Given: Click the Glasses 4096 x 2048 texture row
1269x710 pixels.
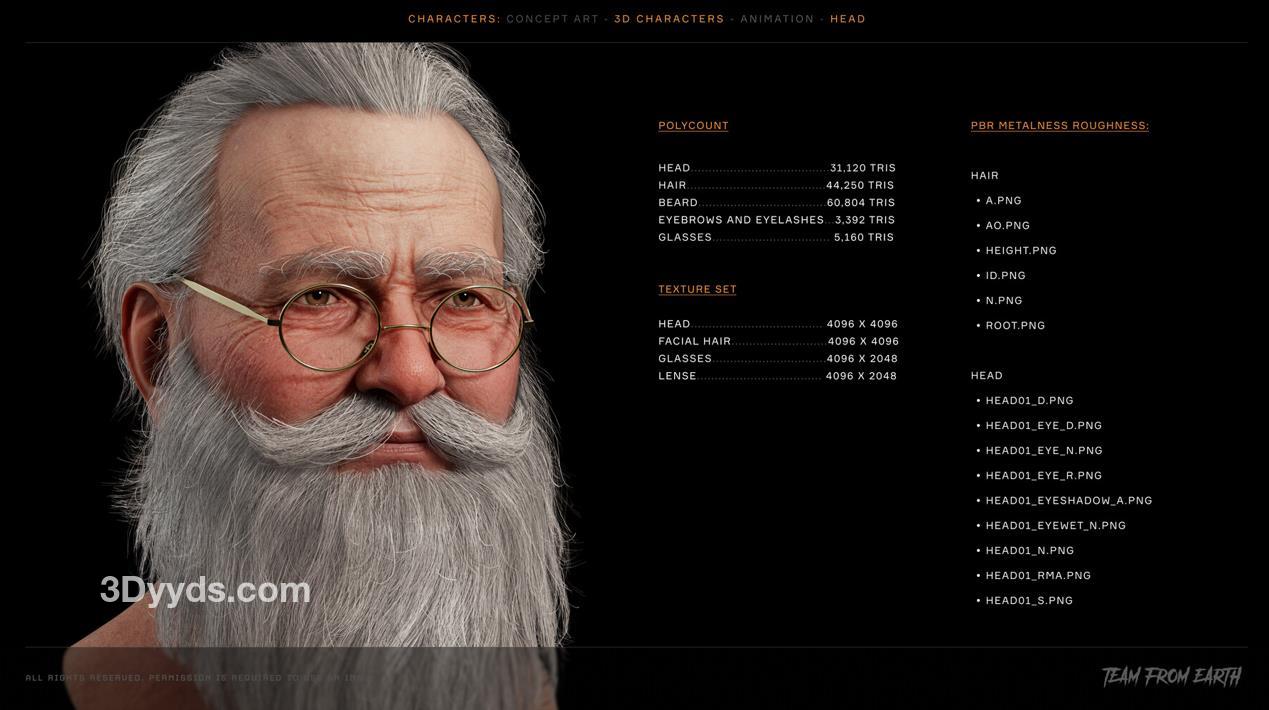Looking at the screenshot, I should pos(777,359).
